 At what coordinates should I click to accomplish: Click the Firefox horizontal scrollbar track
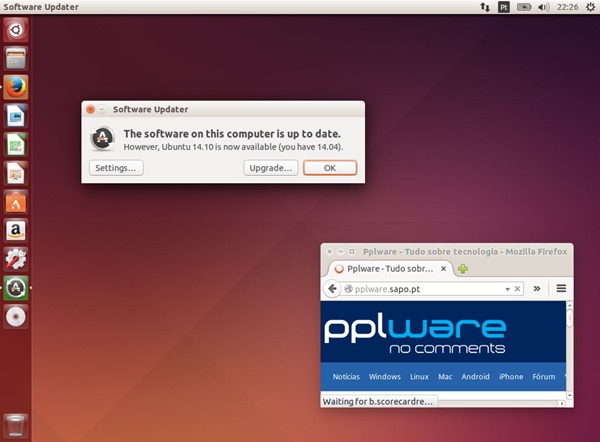click(x=499, y=403)
